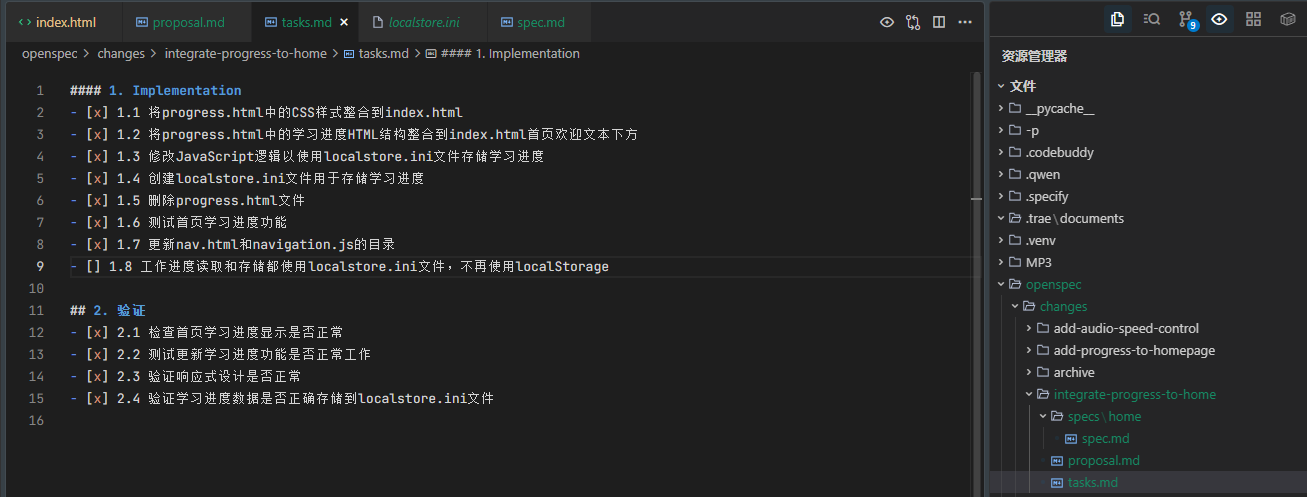Viewport: 1307px width, 497px height.
Task: Toggle the eye view icon in the sidebar header
Action: click(1219, 19)
